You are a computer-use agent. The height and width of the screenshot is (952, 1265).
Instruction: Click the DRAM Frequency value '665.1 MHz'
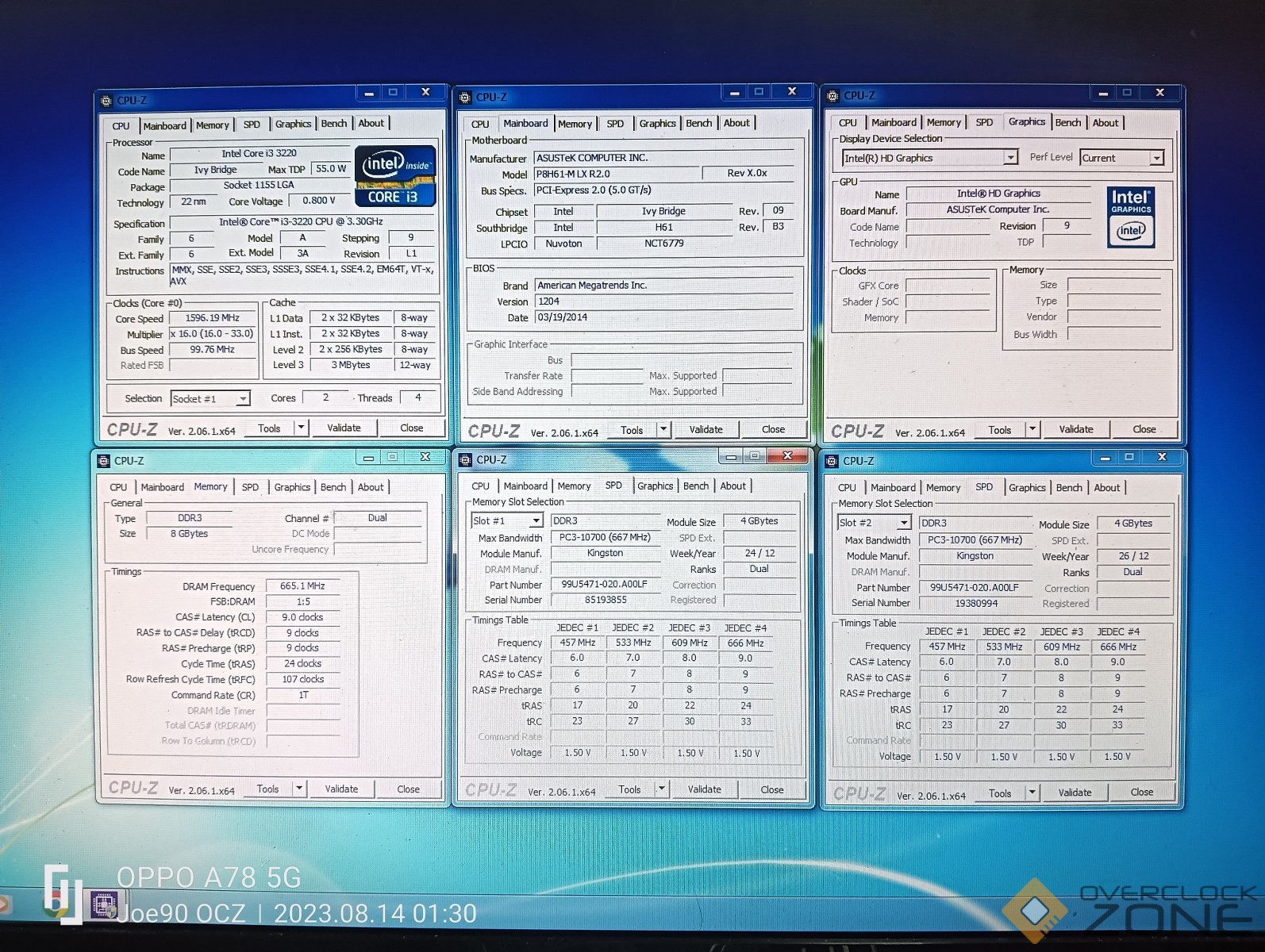[x=302, y=586]
